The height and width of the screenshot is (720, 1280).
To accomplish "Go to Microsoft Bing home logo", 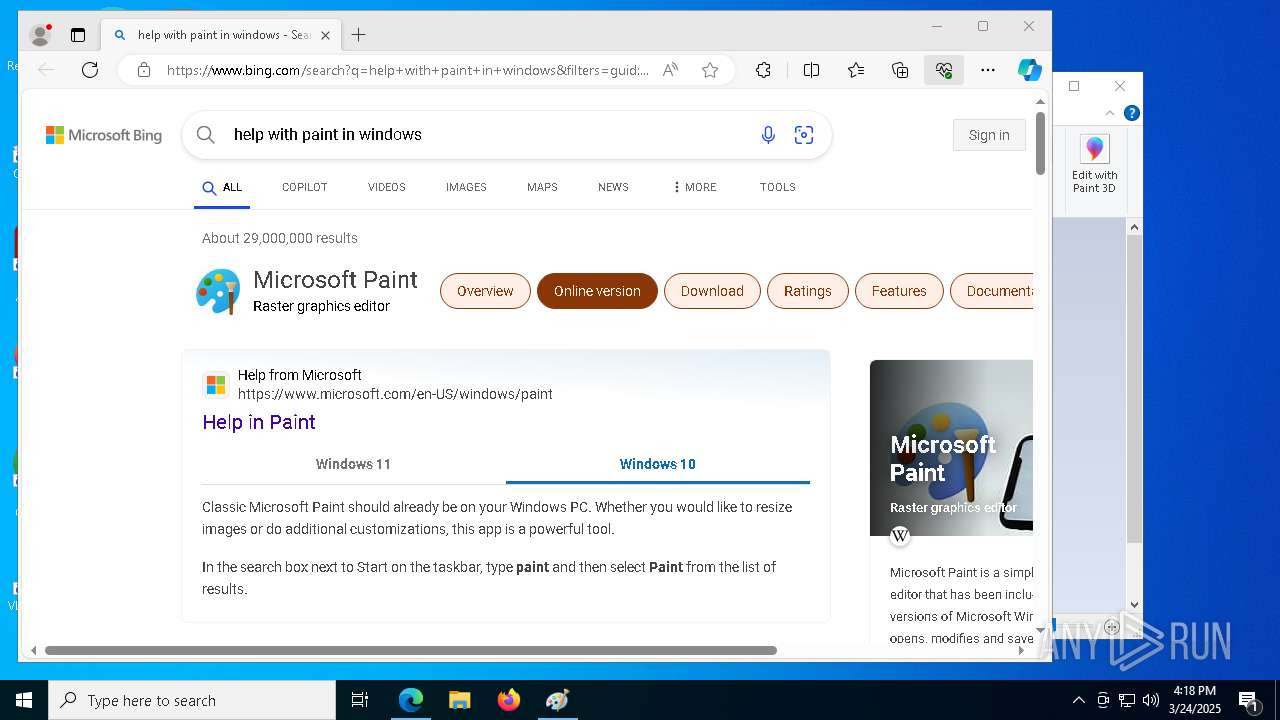I will tap(104, 135).
